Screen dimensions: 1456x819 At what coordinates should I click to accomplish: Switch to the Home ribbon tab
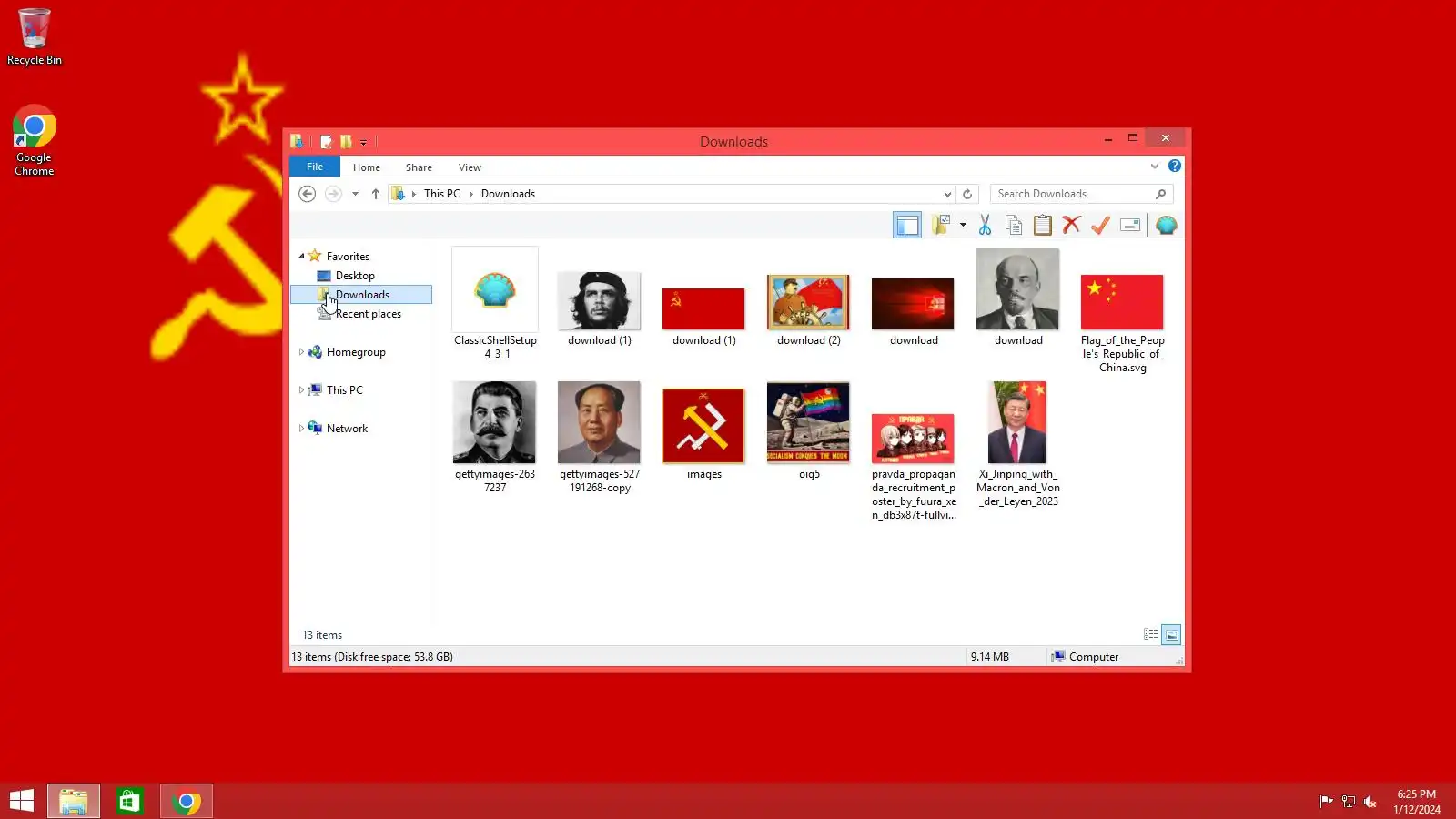pos(367,167)
